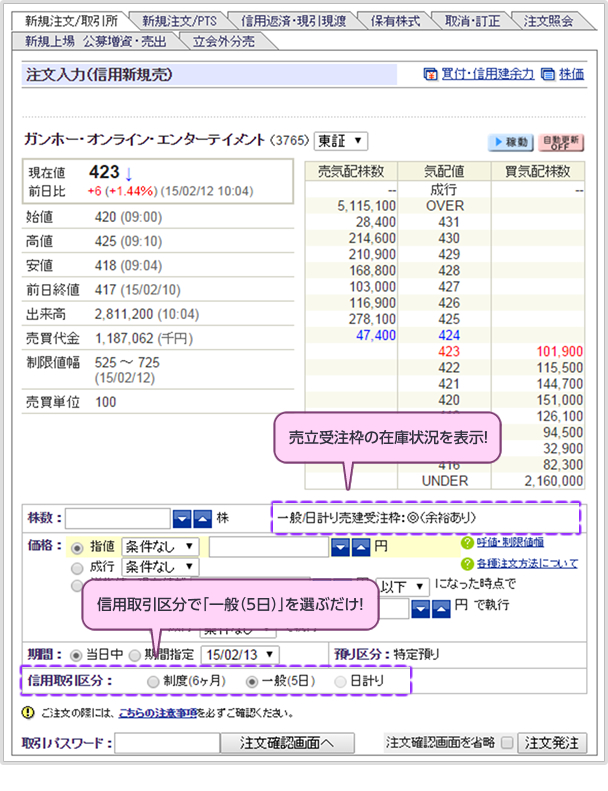This screenshot has height=791, width=608.
Task: Click price 422 in the order book
Action: [x=449, y=368]
